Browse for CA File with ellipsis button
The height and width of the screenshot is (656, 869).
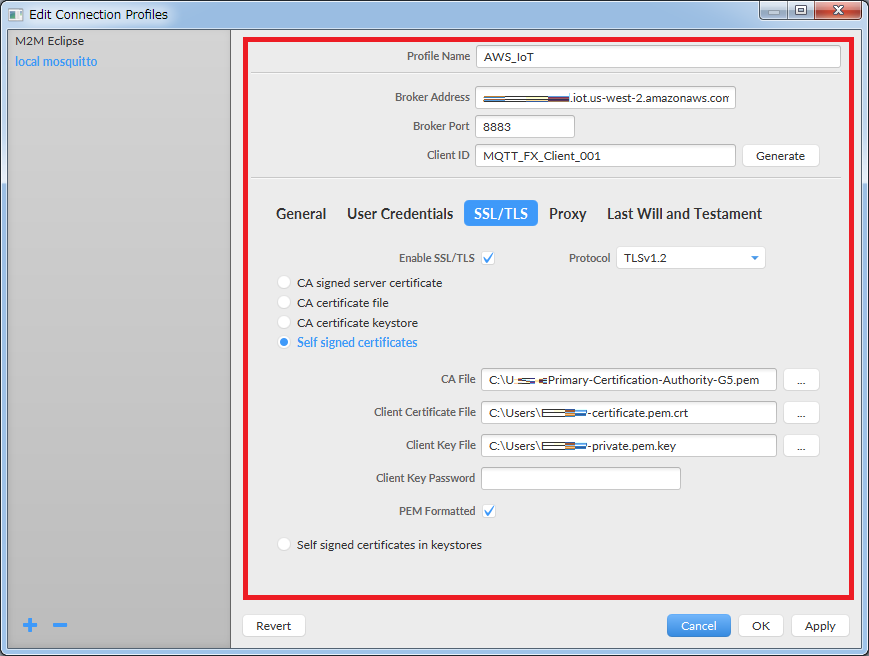pyautogui.click(x=801, y=380)
